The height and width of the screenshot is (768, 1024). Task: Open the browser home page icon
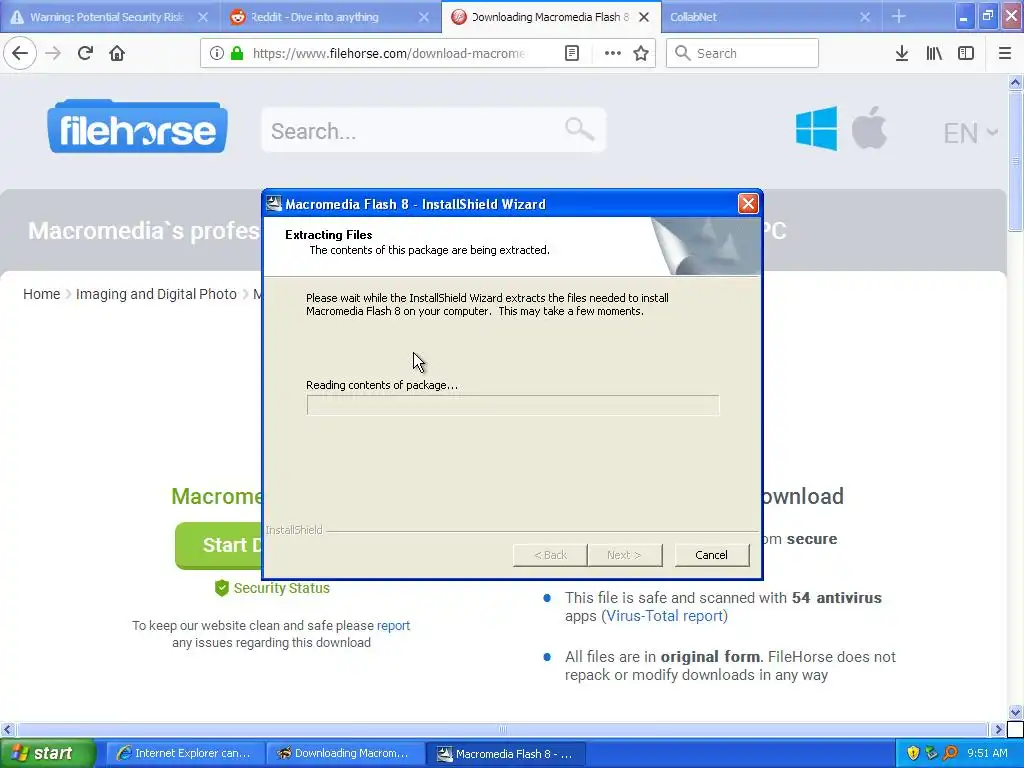[117, 53]
